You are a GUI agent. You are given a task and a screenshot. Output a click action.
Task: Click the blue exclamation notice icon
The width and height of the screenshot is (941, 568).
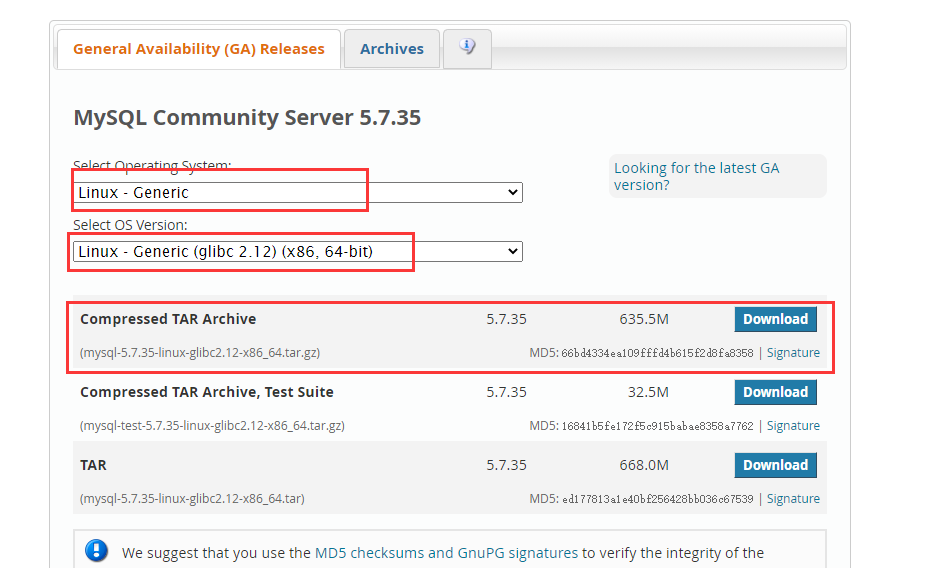97,550
